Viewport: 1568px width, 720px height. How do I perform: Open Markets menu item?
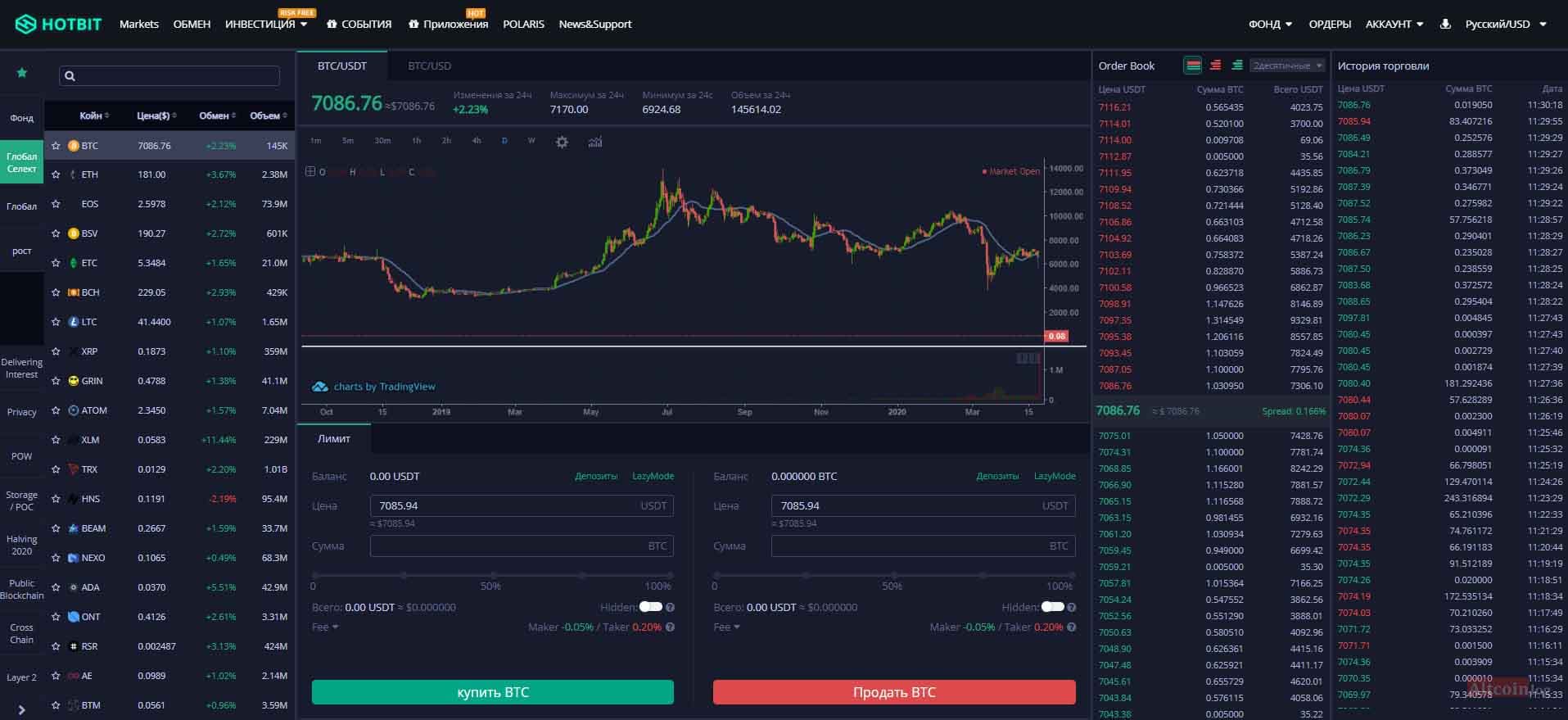138,24
